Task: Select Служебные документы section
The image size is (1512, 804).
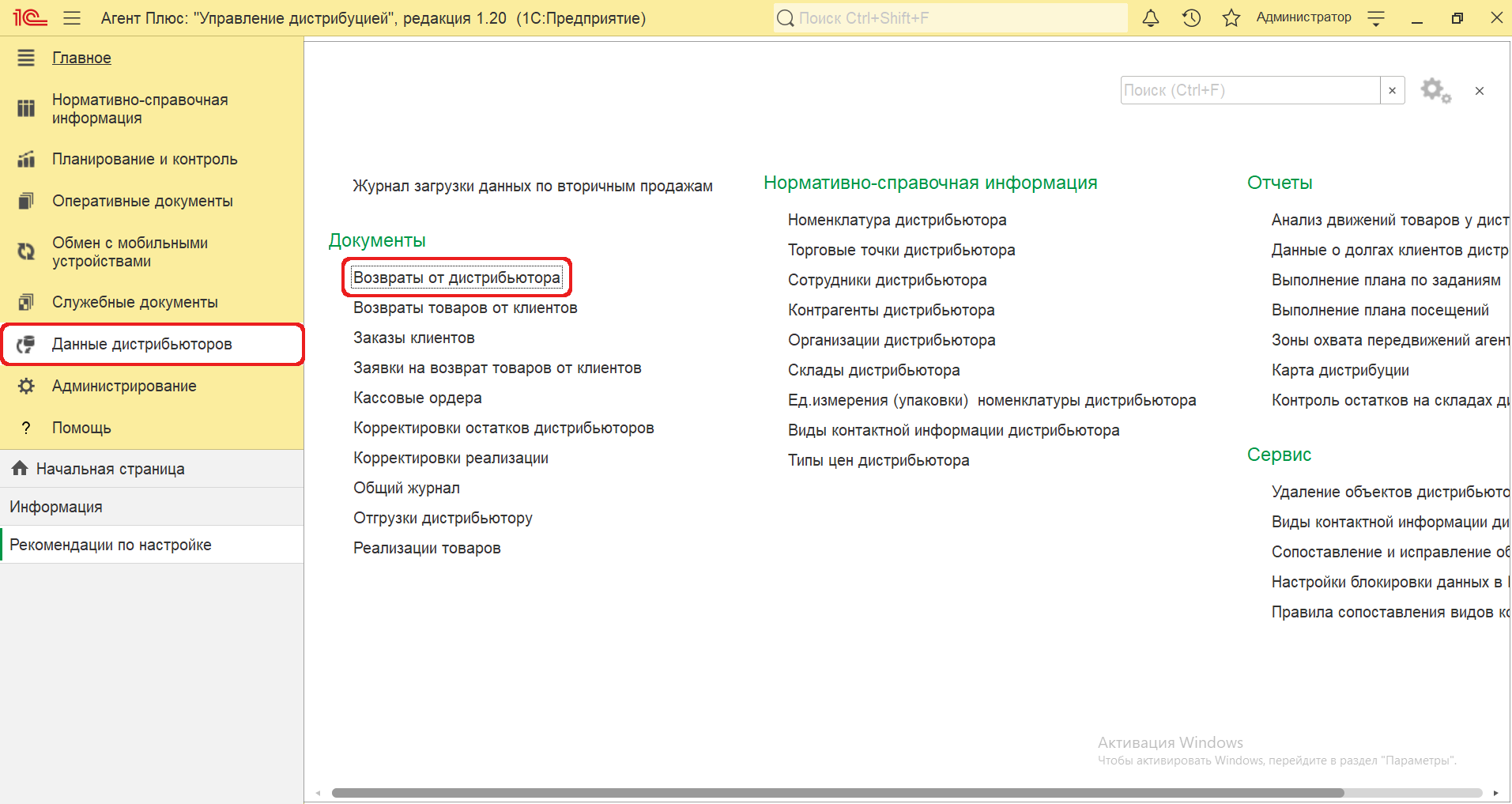Action: click(x=135, y=302)
